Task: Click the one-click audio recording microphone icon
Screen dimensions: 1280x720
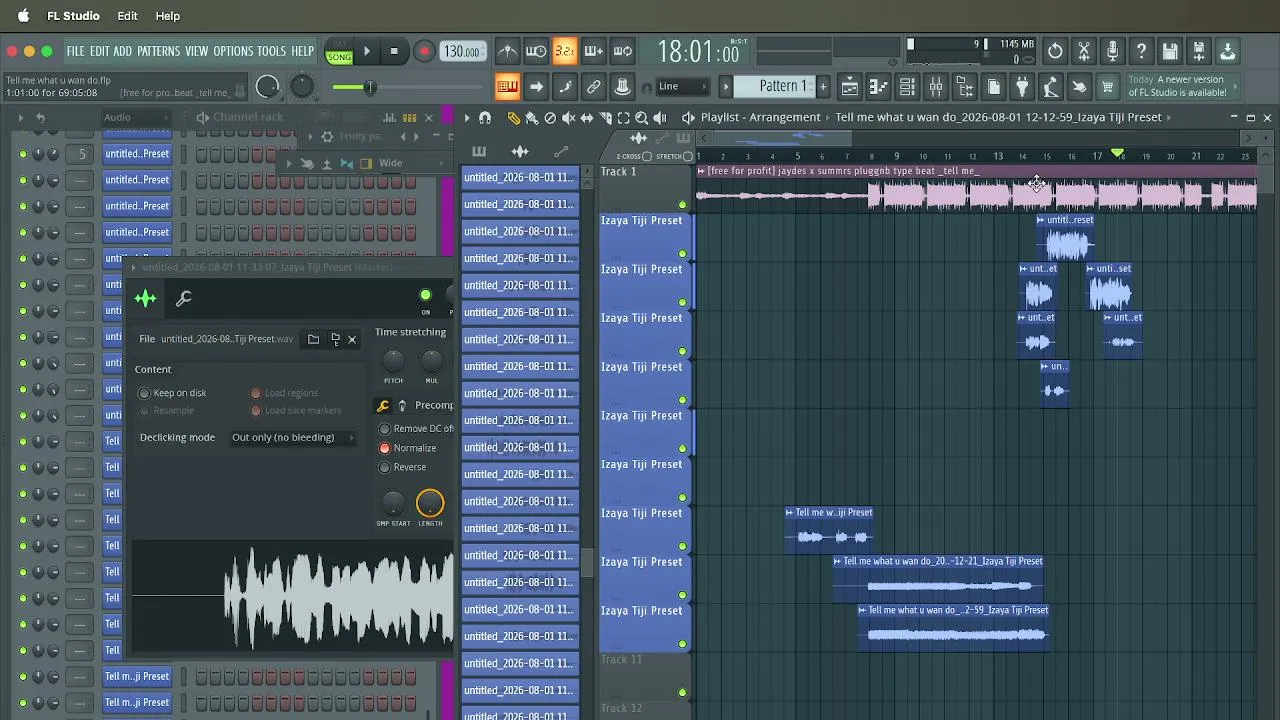Action: pyautogui.click(x=1112, y=51)
